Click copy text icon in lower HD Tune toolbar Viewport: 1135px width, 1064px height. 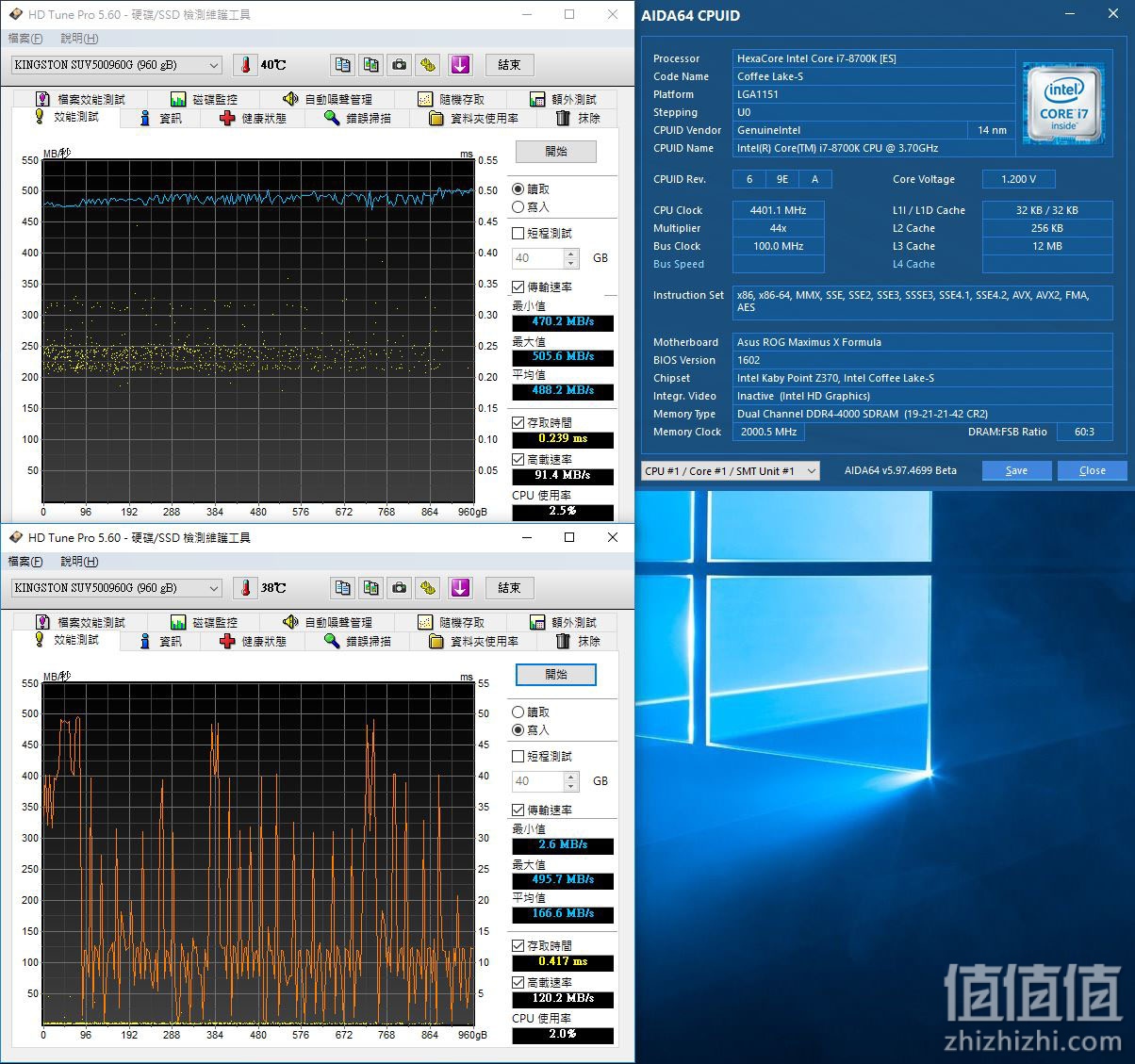point(343,588)
